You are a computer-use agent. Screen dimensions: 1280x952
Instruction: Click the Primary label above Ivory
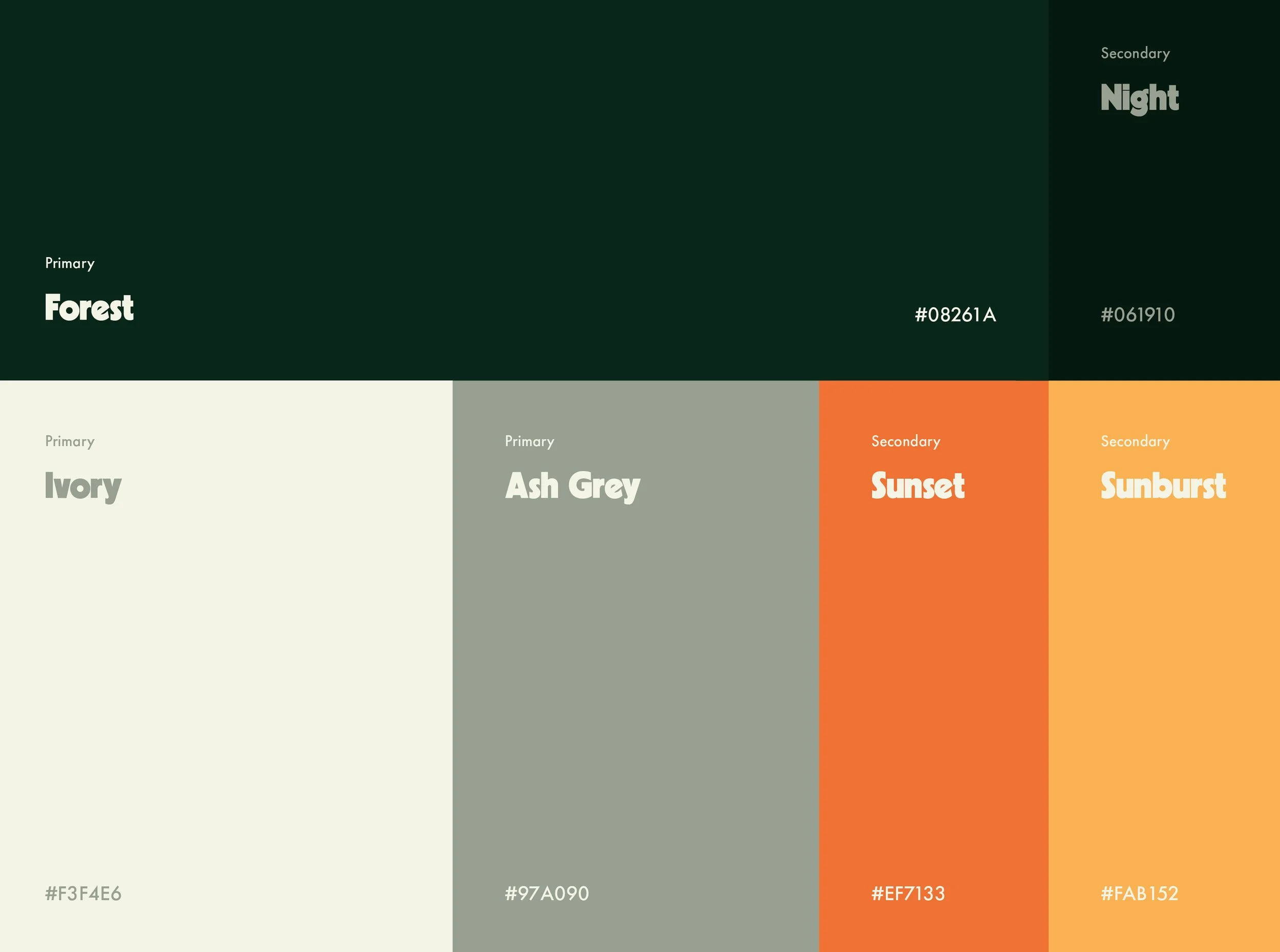click(70, 441)
